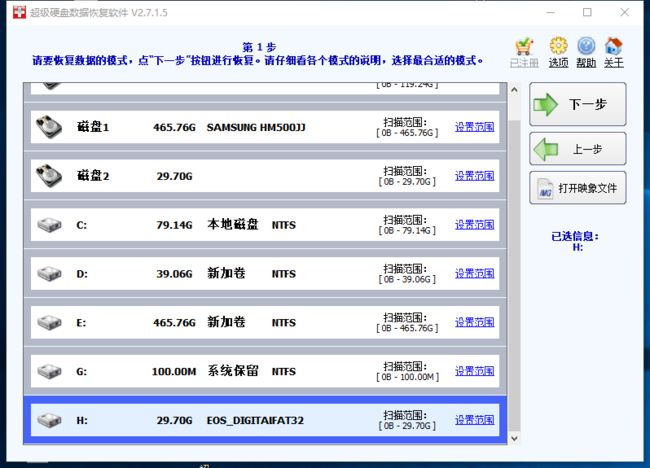
Task: Click the scroll up arrow of disk list
Action: coord(514,89)
